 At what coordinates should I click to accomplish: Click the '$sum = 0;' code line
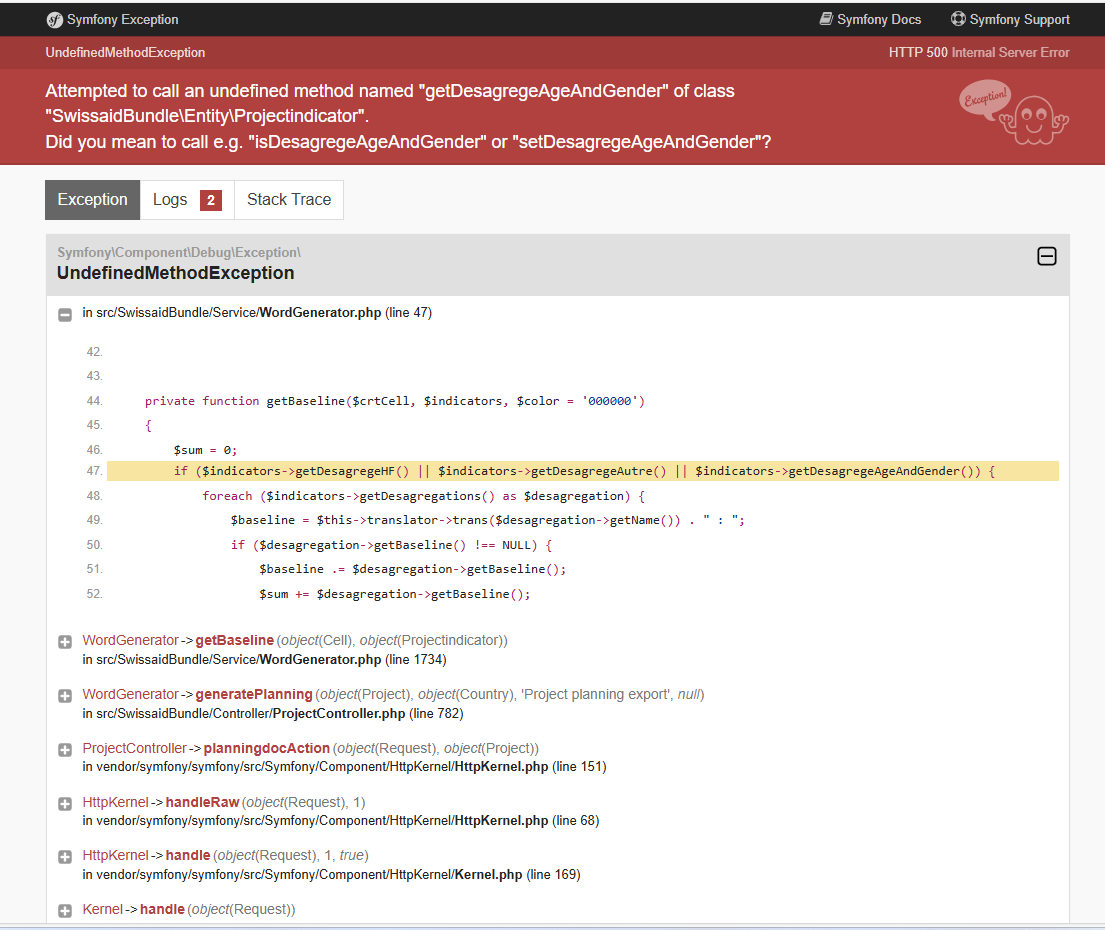pos(205,450)
